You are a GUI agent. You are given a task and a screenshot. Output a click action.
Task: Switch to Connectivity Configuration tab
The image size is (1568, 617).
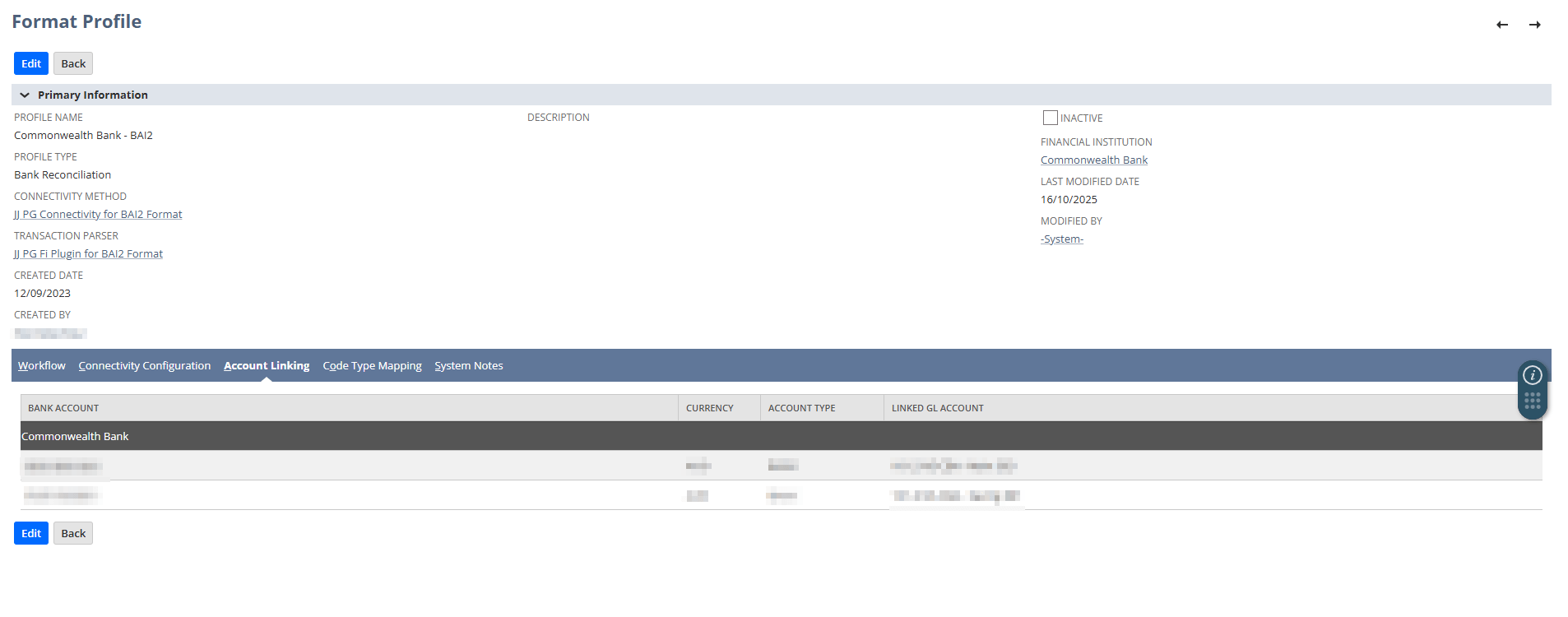145,365
